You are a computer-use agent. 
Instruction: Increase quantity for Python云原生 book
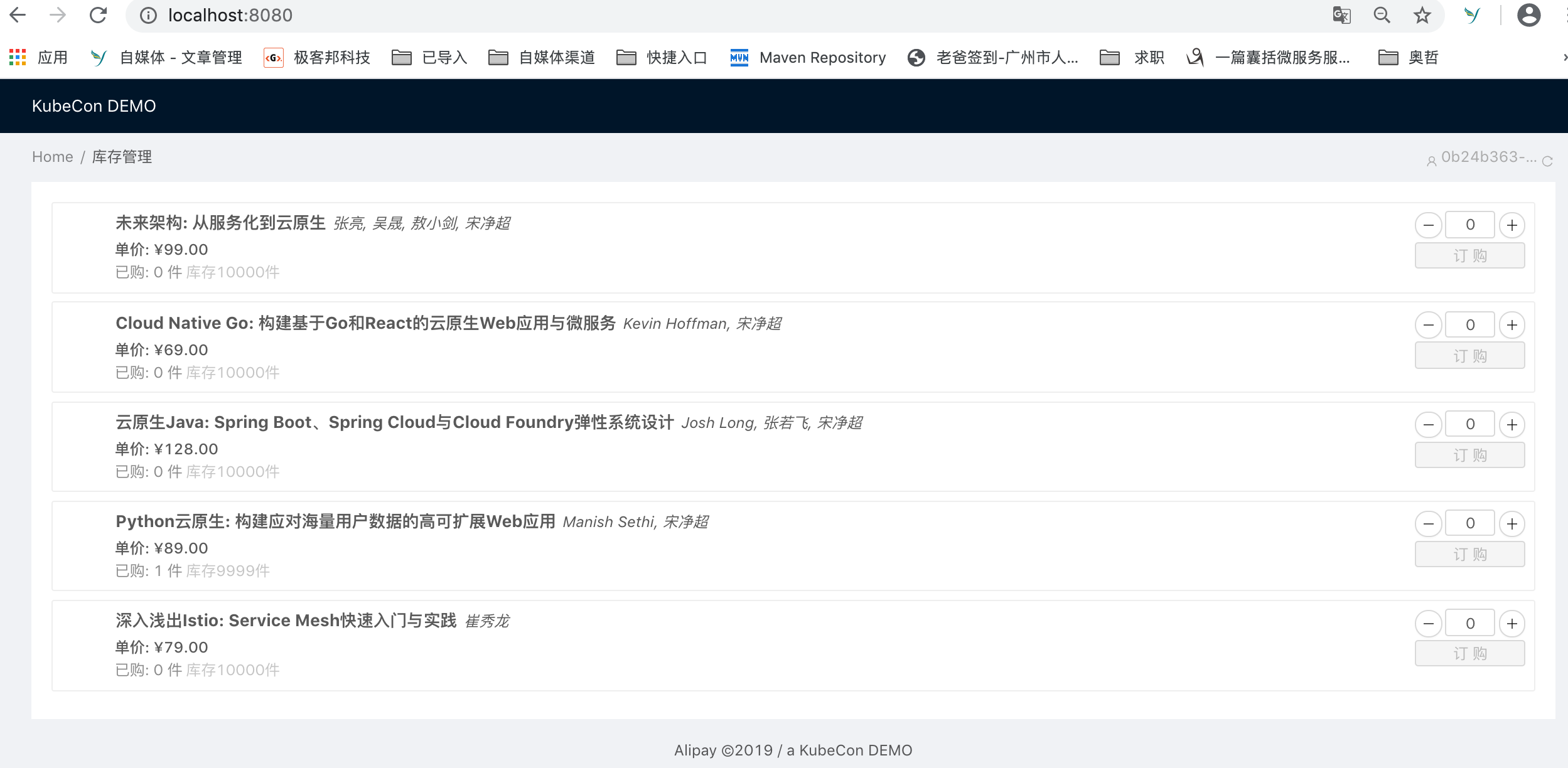point(1512,524)
